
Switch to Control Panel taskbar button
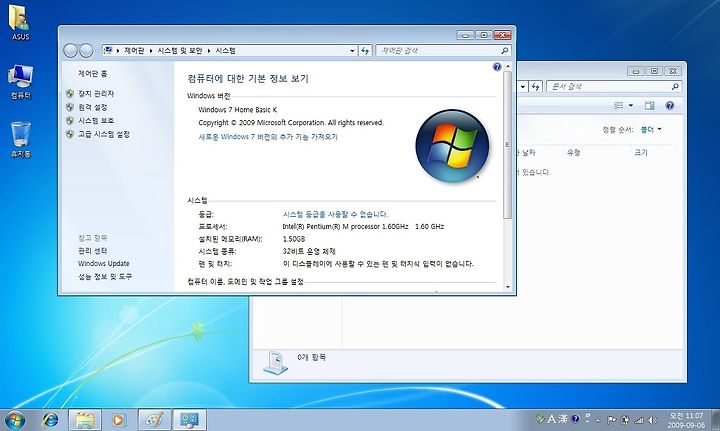(x=189, y=420)
